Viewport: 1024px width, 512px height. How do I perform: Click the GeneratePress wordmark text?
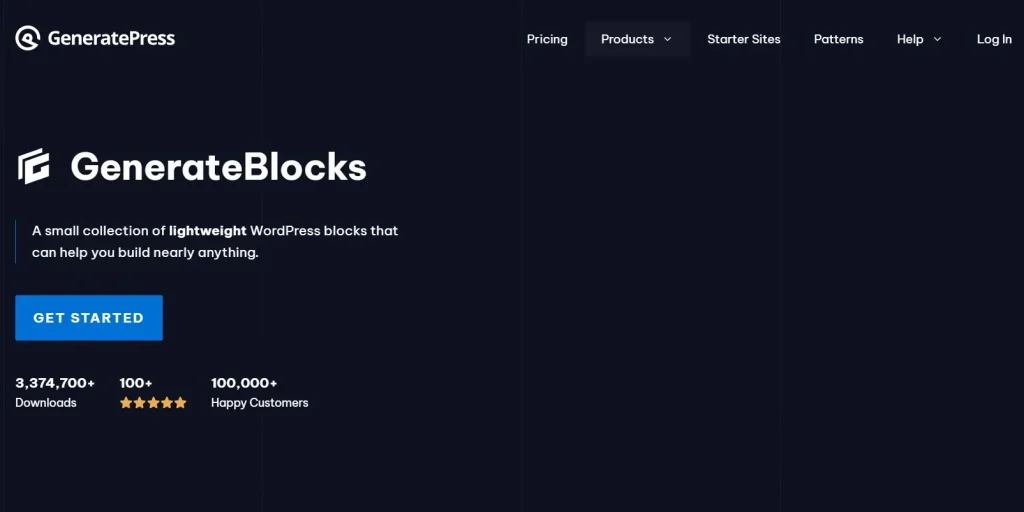point(111,39)
